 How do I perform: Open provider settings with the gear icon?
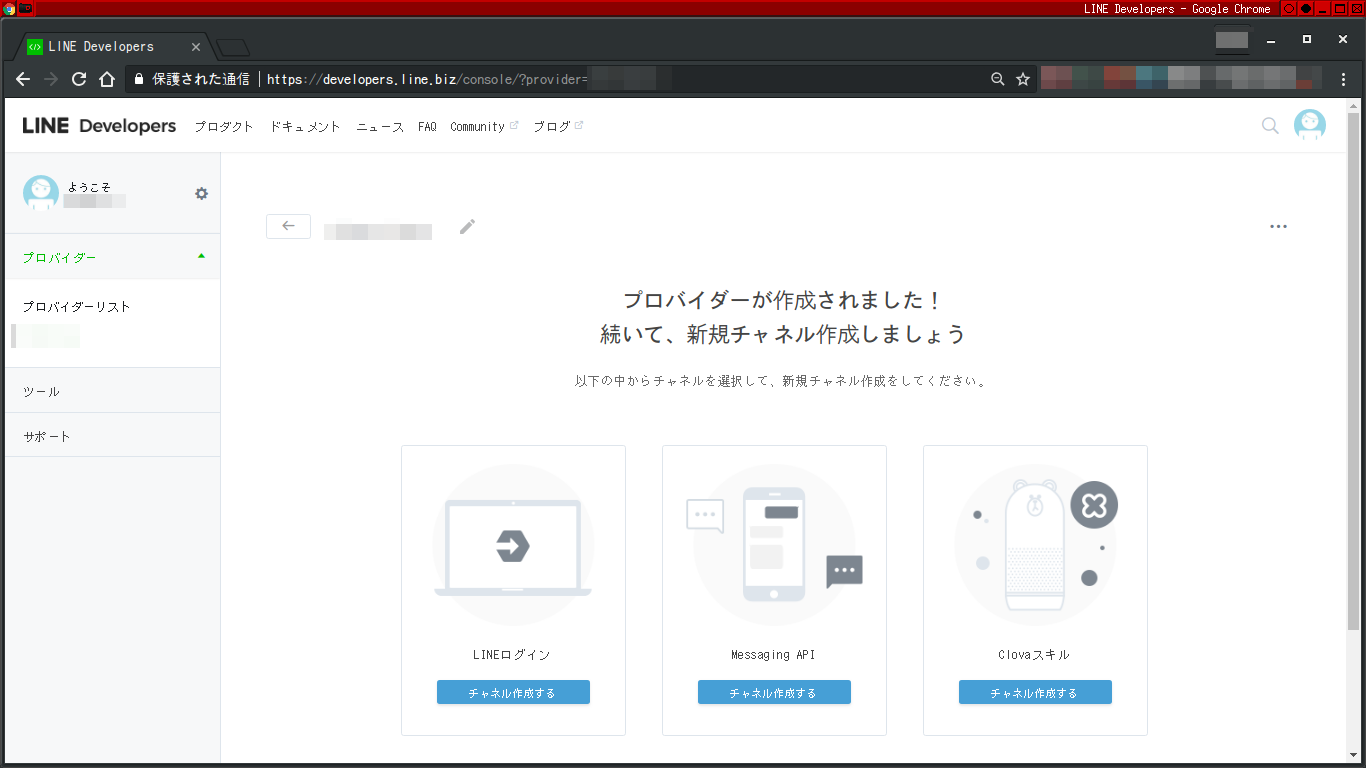201,194
